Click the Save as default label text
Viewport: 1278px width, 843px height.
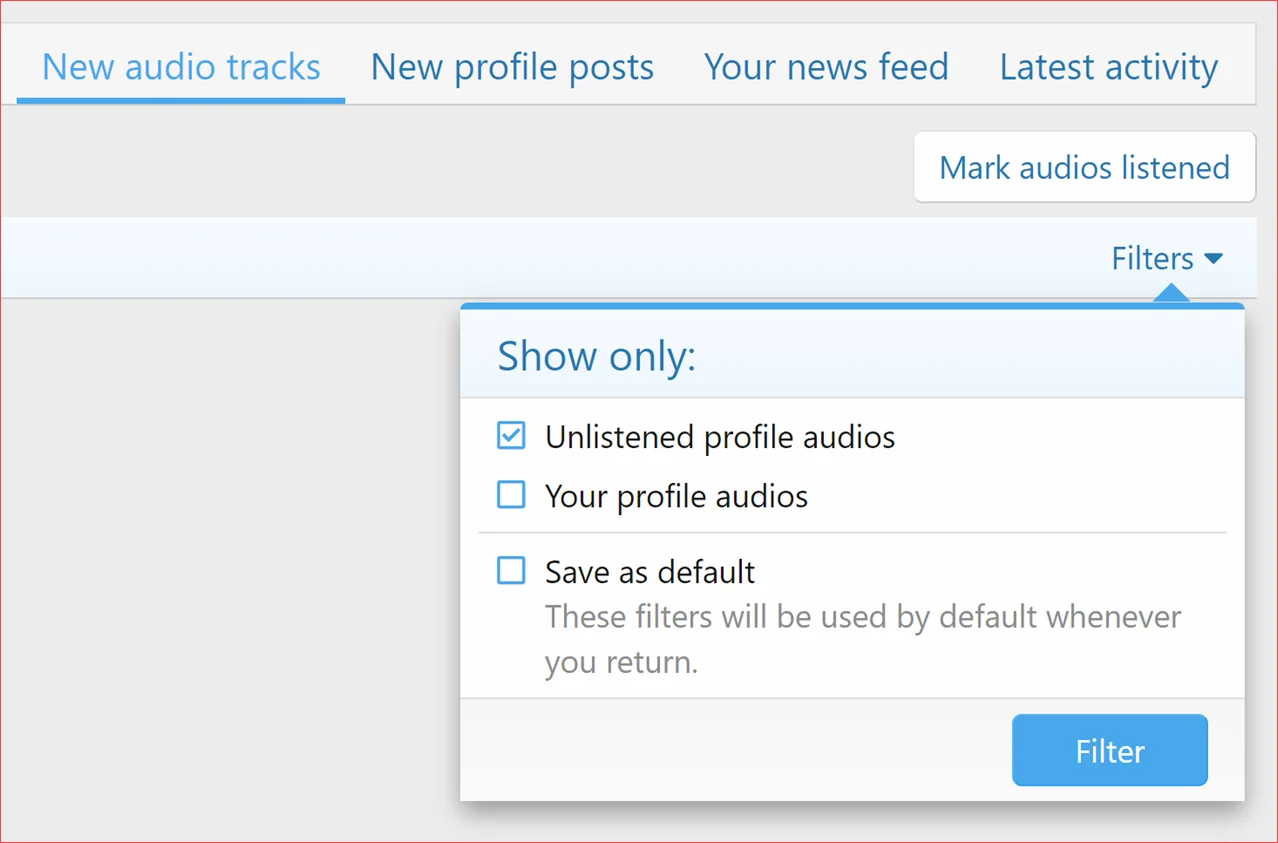click(x=649, y=572)
